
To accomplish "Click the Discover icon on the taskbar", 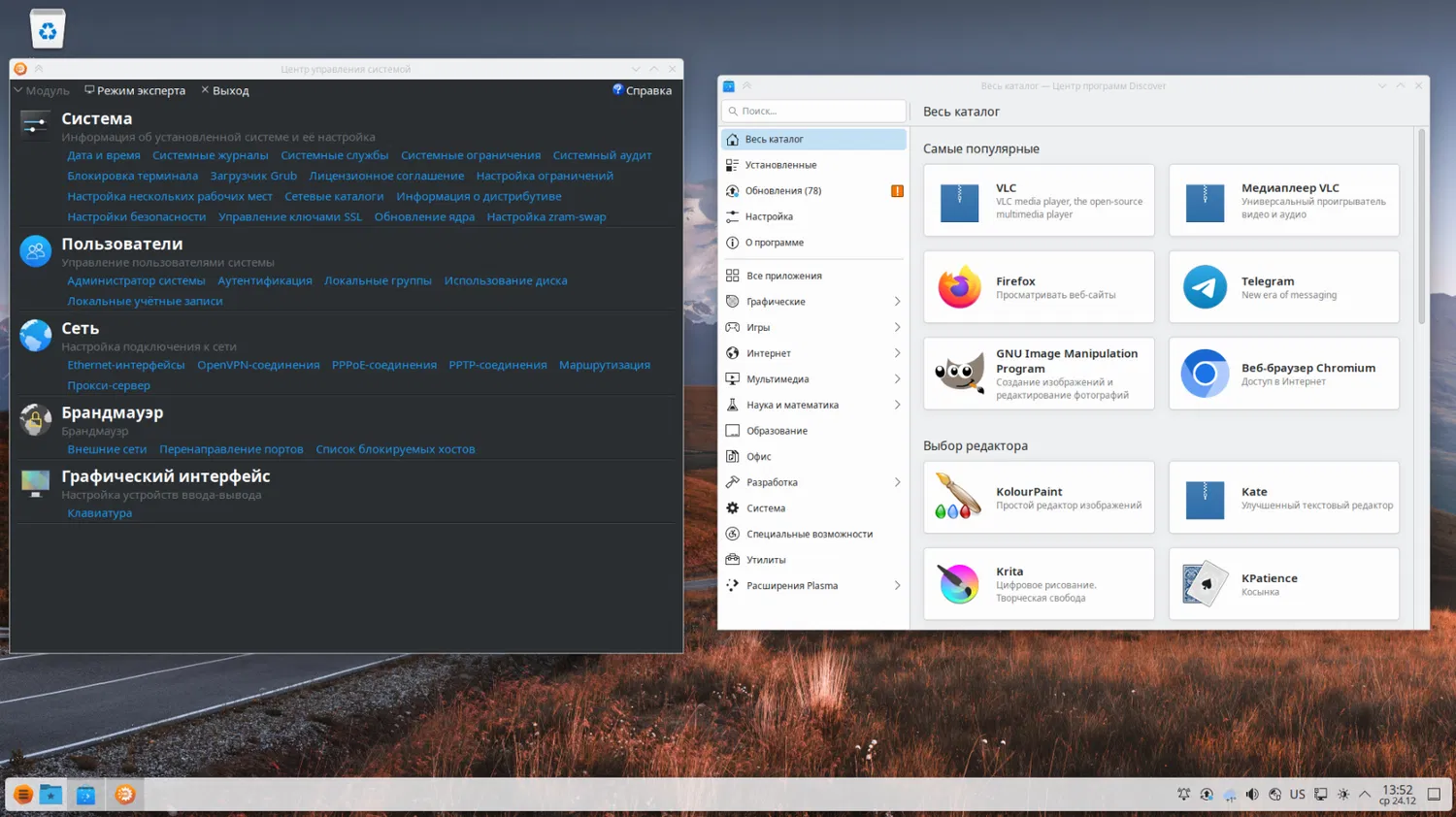I will 85,795.
